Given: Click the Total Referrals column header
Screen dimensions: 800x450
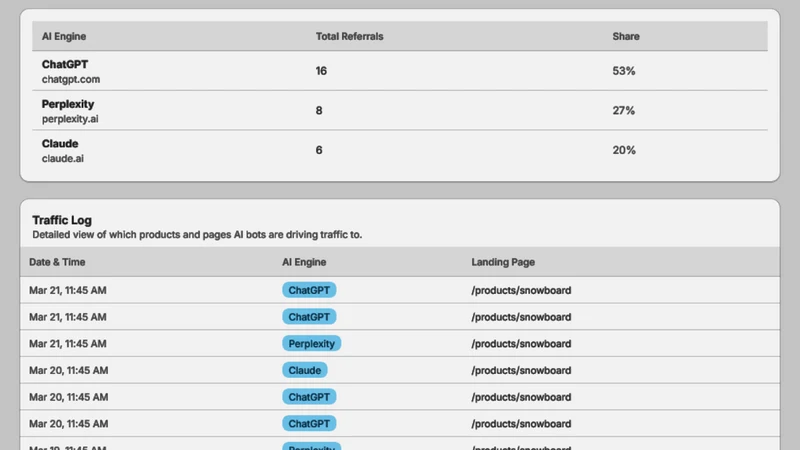Looking at the screenshot, I should (x=349, y=36).
